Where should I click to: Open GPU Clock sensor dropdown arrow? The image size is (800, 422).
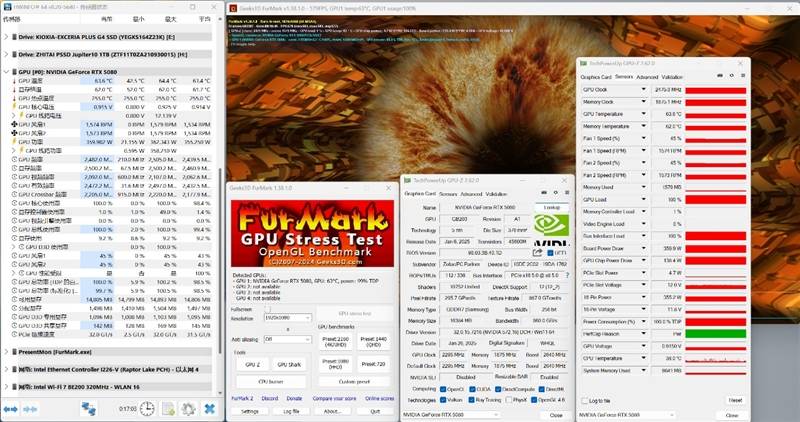(x=643, y=89)
